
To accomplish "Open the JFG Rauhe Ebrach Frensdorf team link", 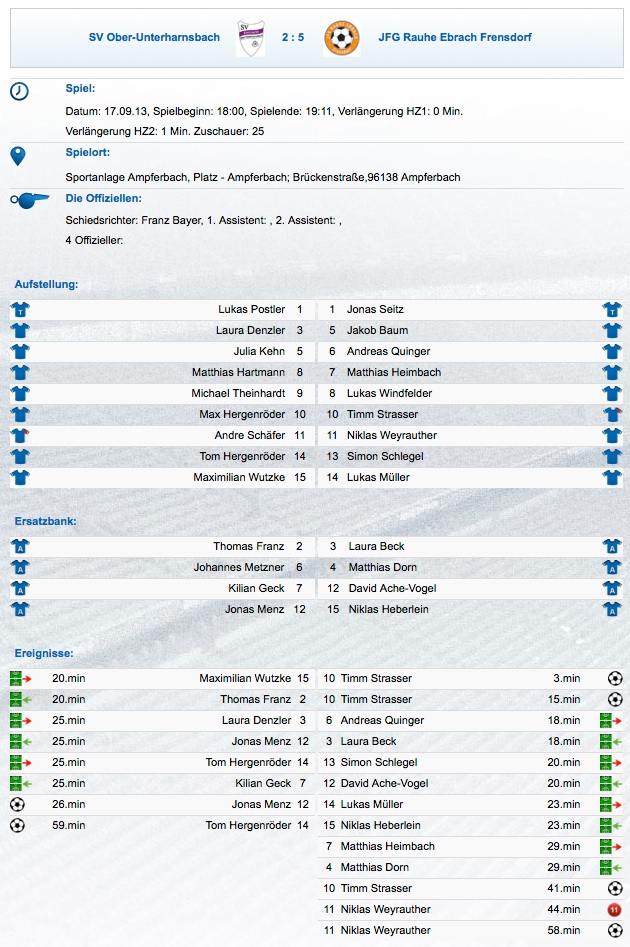I will pos(455,37).
